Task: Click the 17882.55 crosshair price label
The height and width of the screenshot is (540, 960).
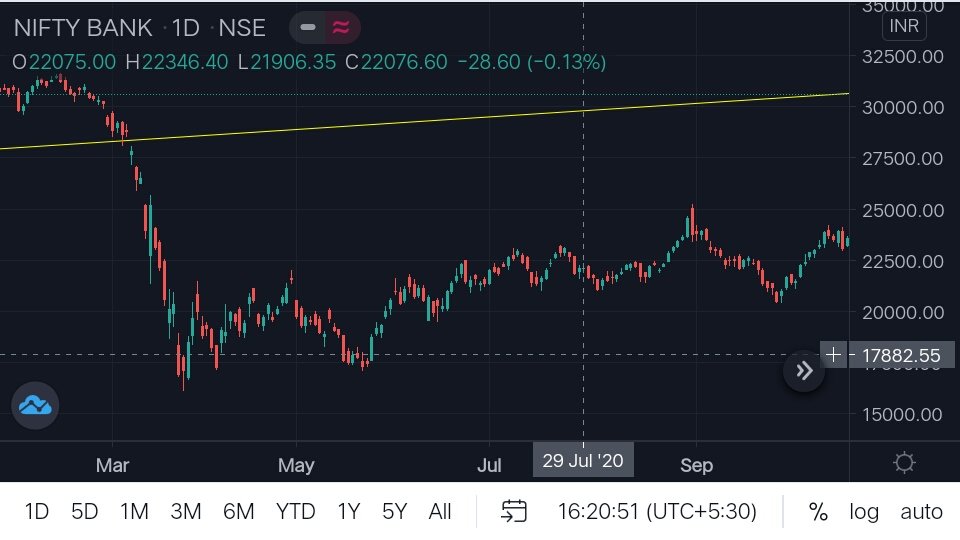Action: click(901, 355)
